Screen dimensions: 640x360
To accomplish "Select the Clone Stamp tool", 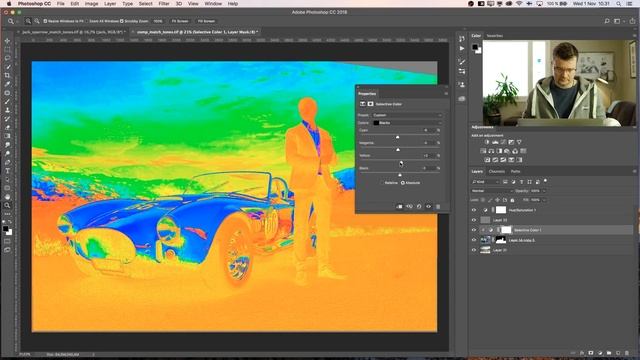I will click(7, 110).
